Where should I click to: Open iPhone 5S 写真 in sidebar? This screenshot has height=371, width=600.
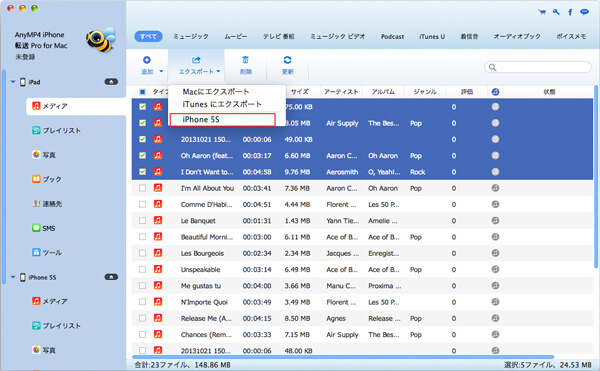(x=44, y=350)
